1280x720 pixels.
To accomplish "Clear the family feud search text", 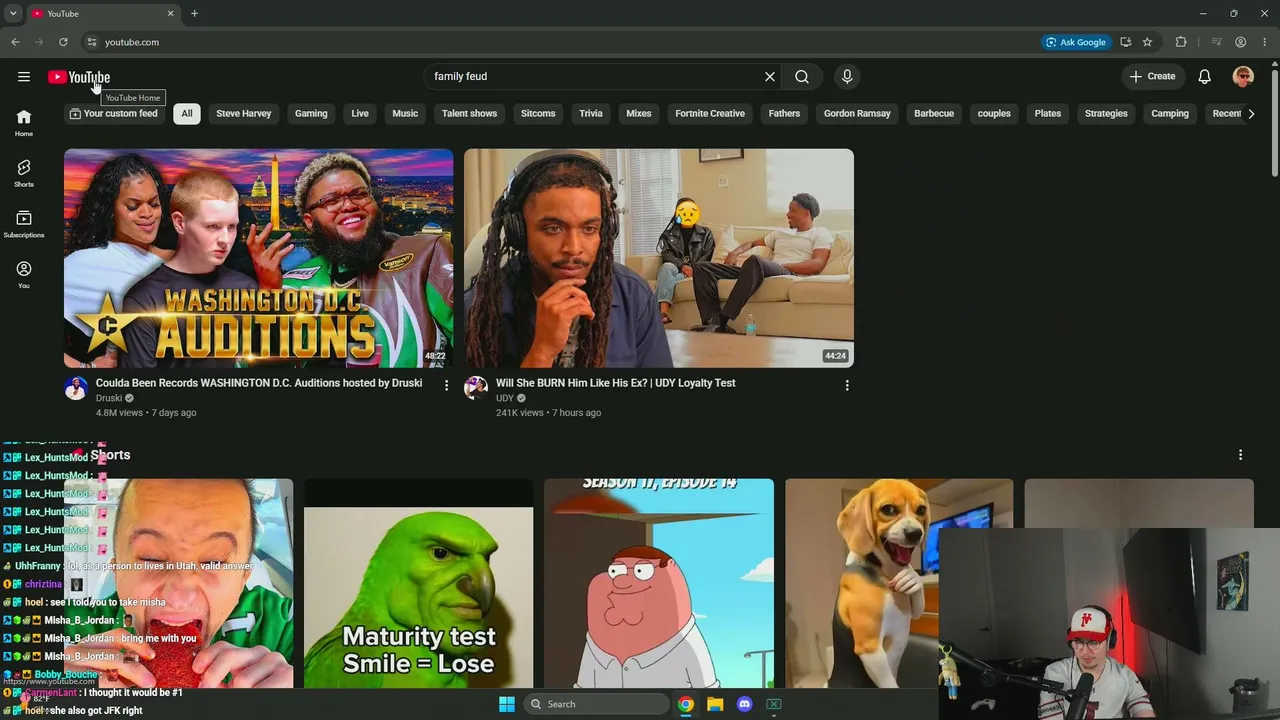I will tap(770, 77).
